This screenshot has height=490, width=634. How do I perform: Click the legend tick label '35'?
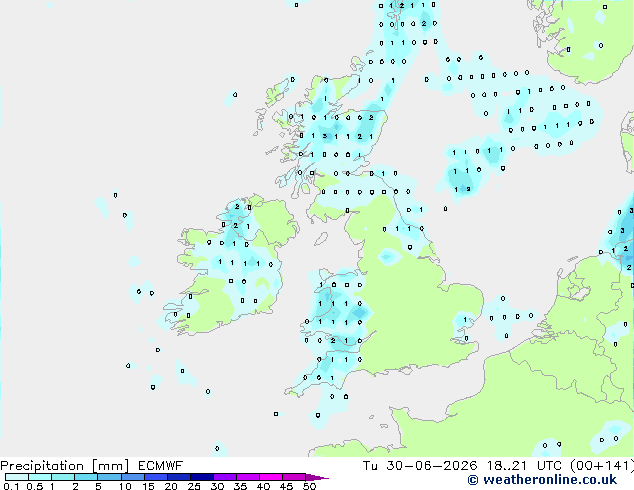tap(240, 486)
